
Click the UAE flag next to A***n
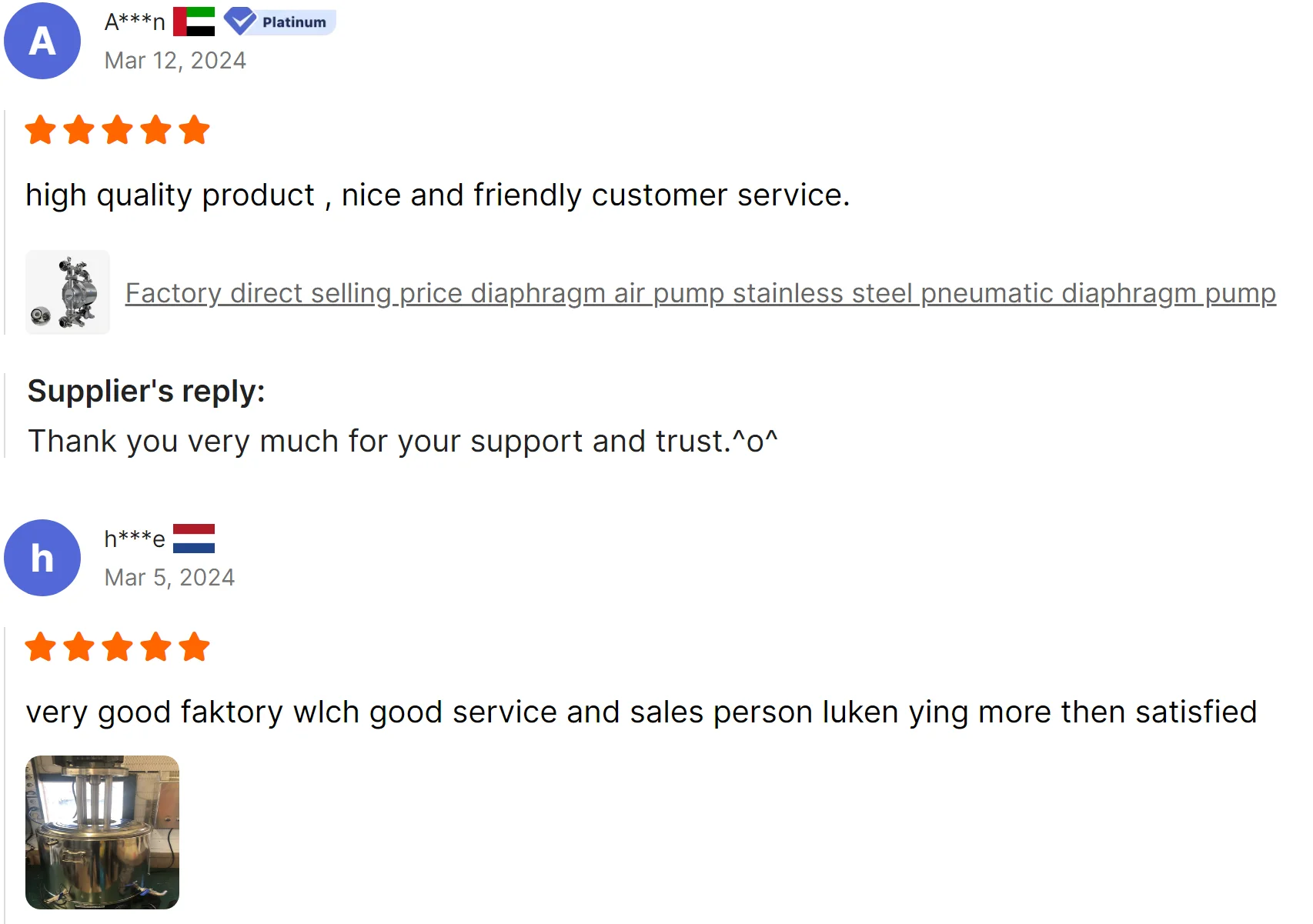tap(194, 22)
